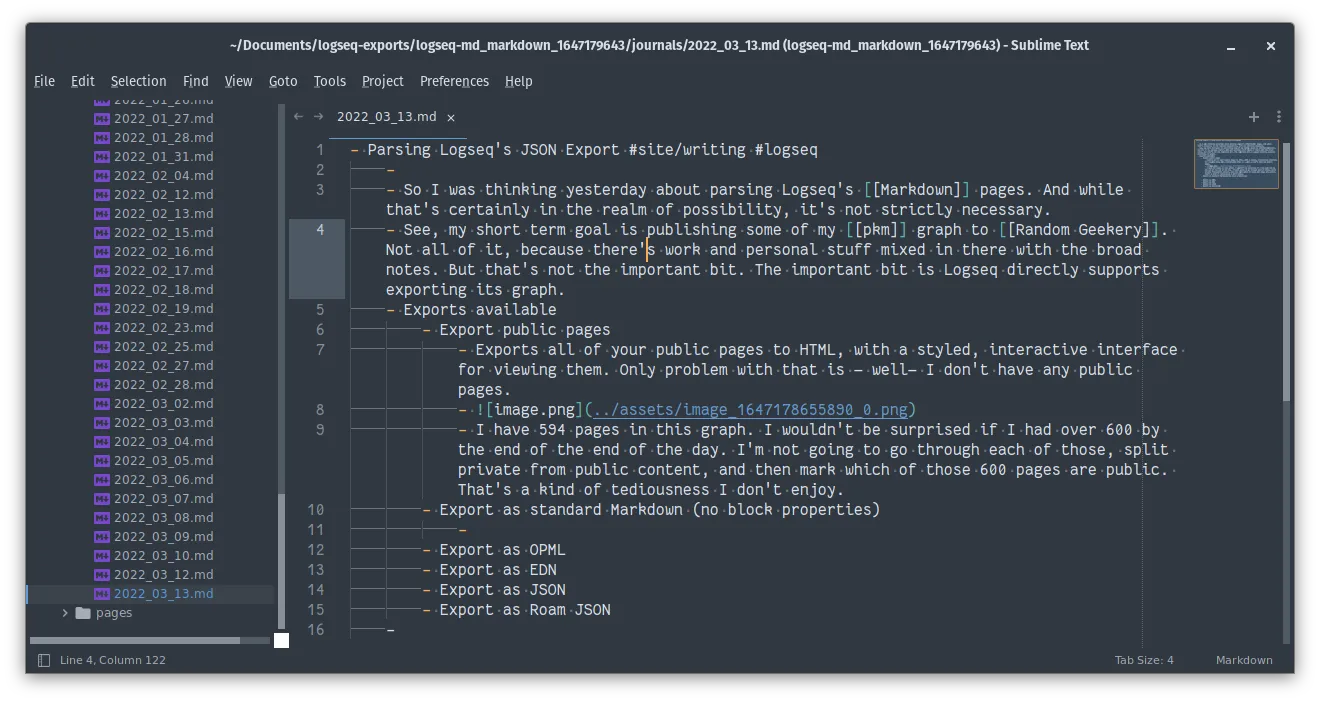The width and height of the screenshot is (1320, 702).
Task: Change the Markdown syntax selector
Action: pyautogui.click(x=1243, y=660)
